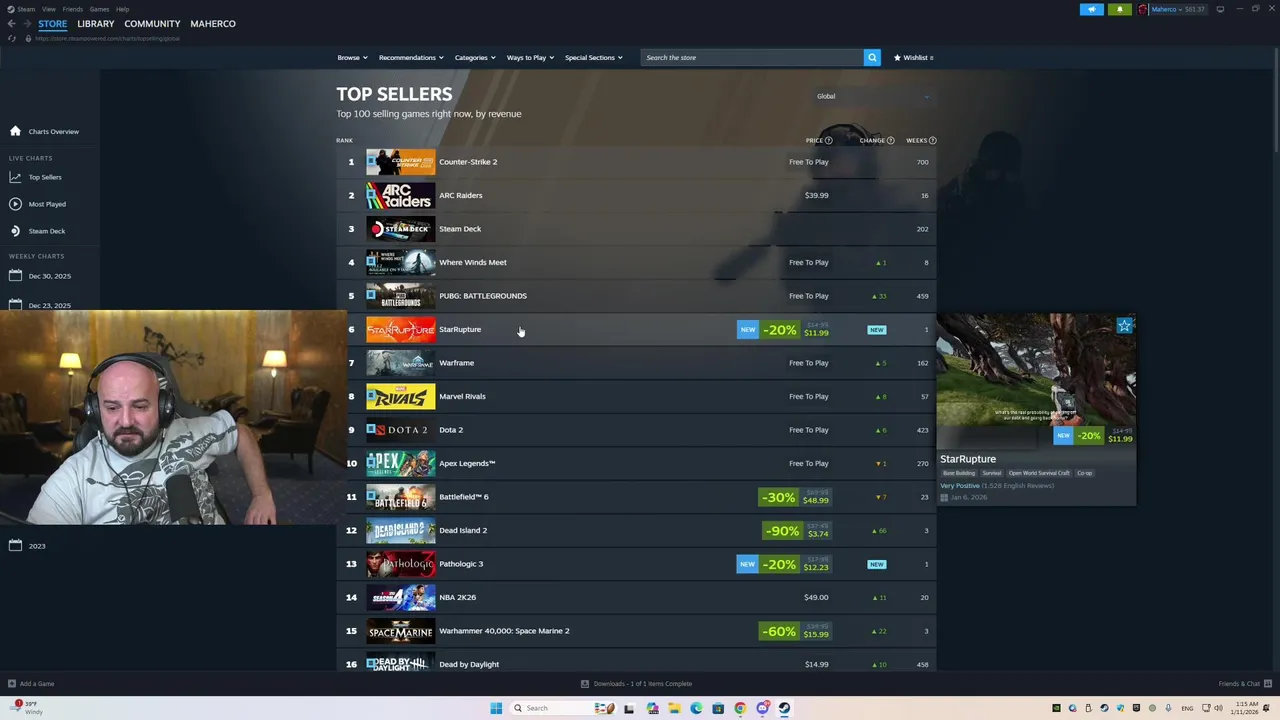Switch to the LIBRARY tab

96,23
